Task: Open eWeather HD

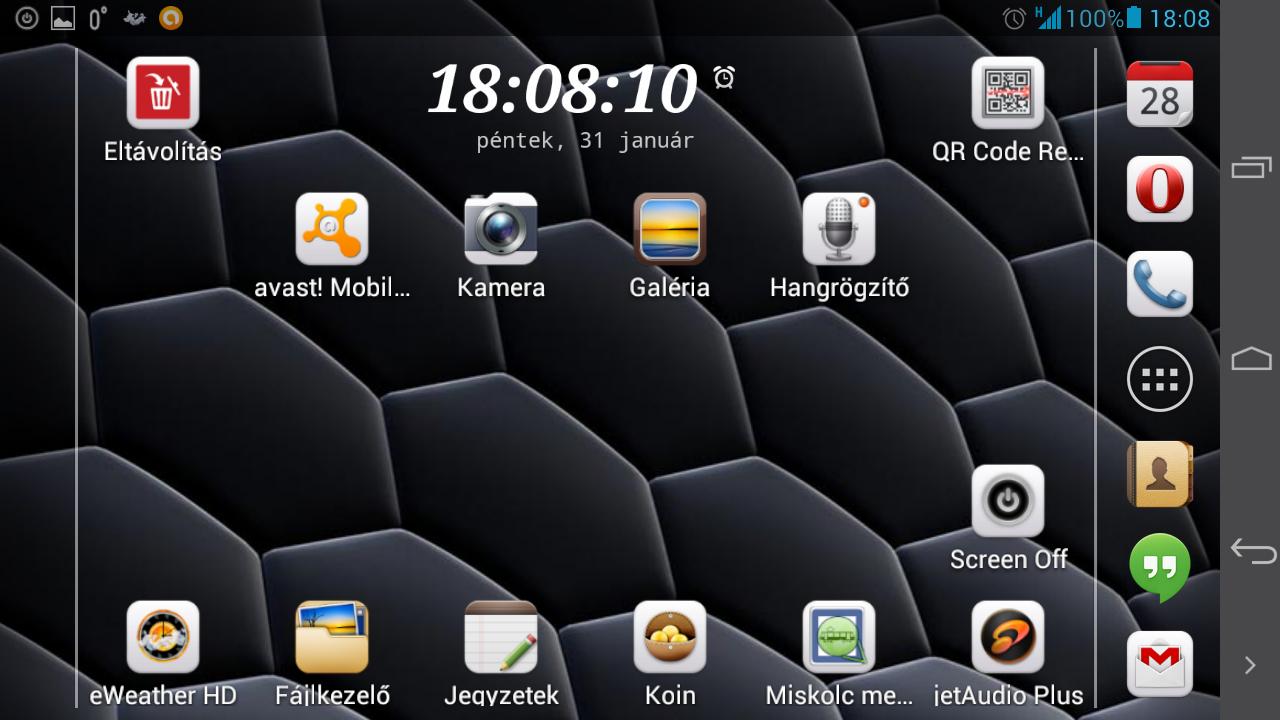Action: pos(163,637)
